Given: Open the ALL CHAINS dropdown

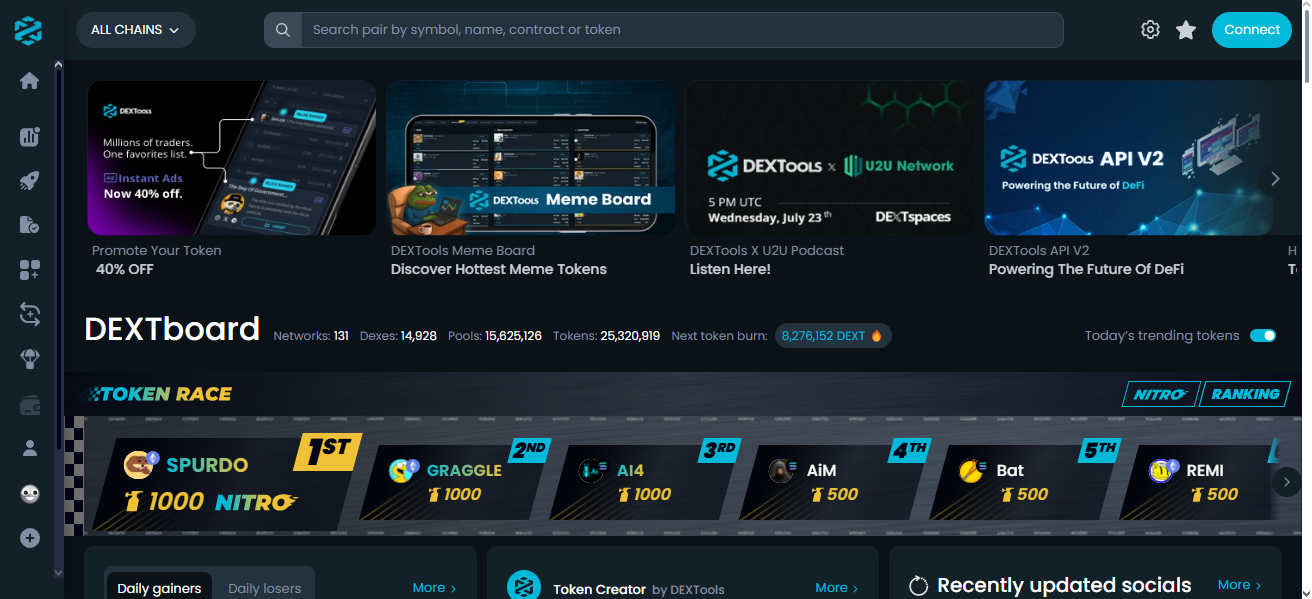Looking at the screenshot, I should pyautogui.click(x=136, y=30).
